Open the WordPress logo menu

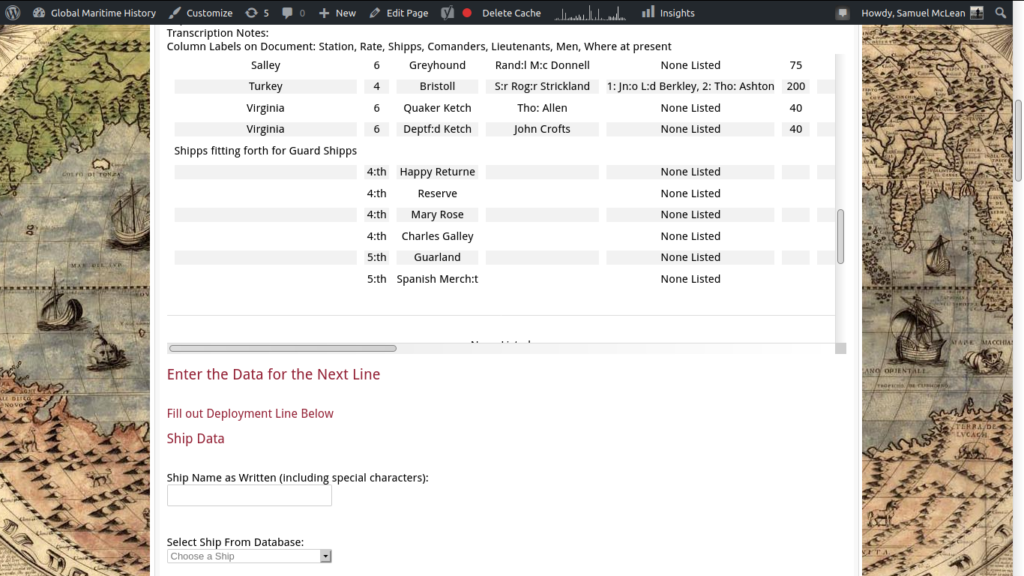[12, 12]
